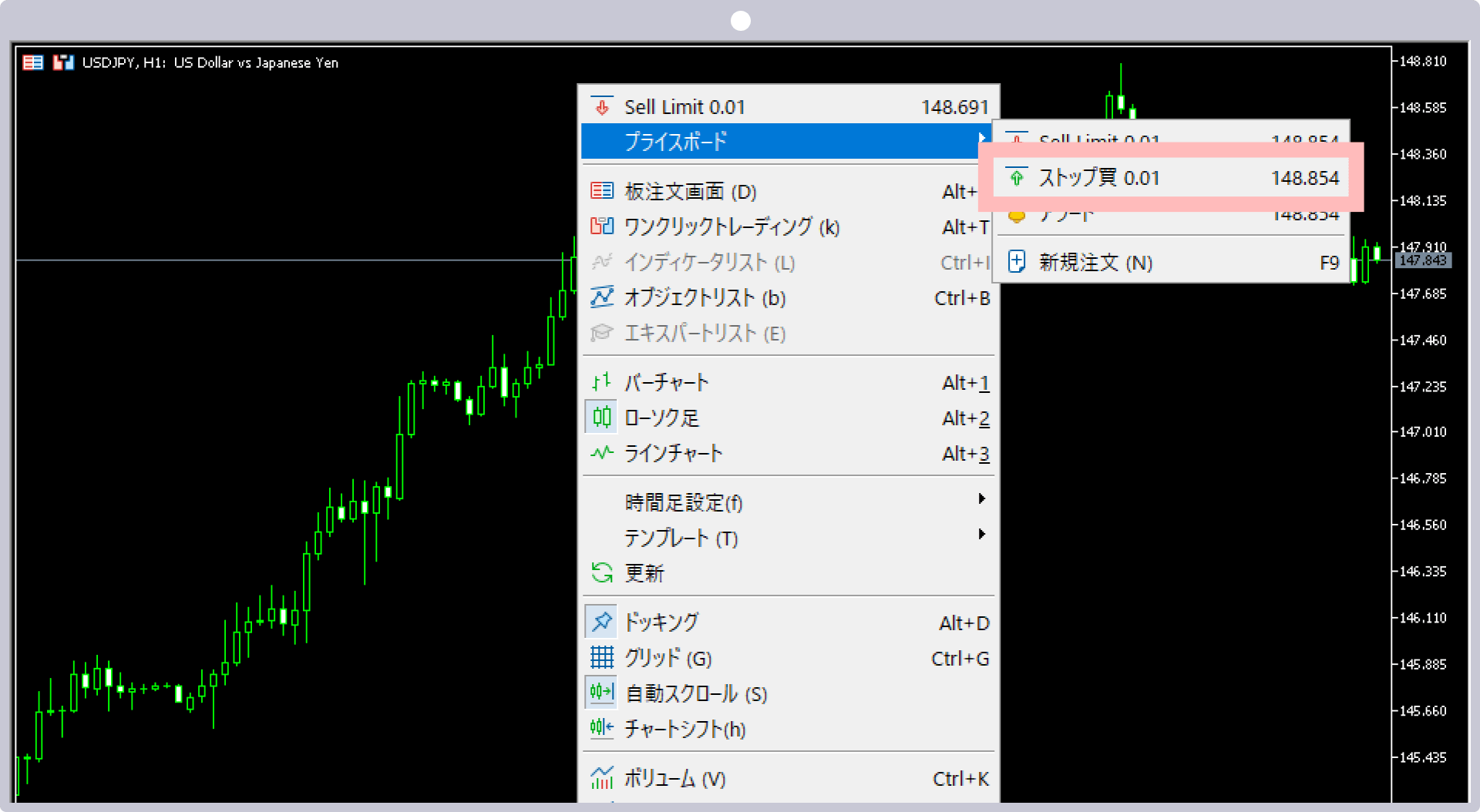1480x812 pixels.
Task: Open 板注文画面 (D) entry
Action: tap(789, 191)
